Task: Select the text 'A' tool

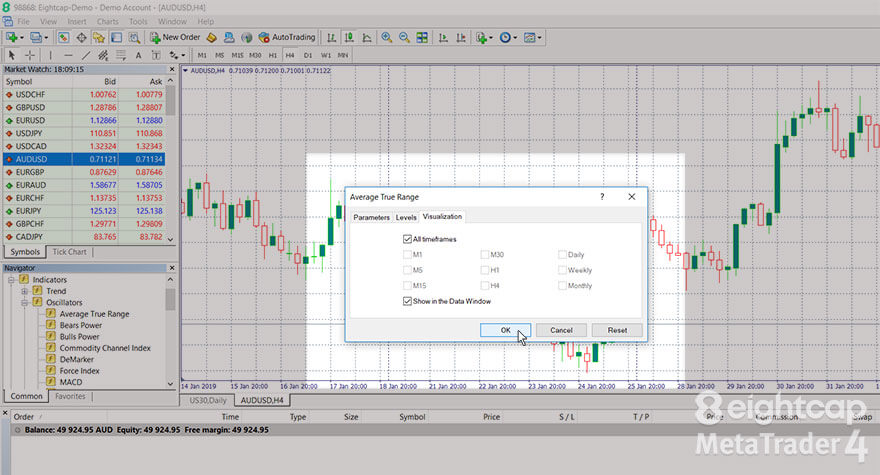Action: coord(138,55)
